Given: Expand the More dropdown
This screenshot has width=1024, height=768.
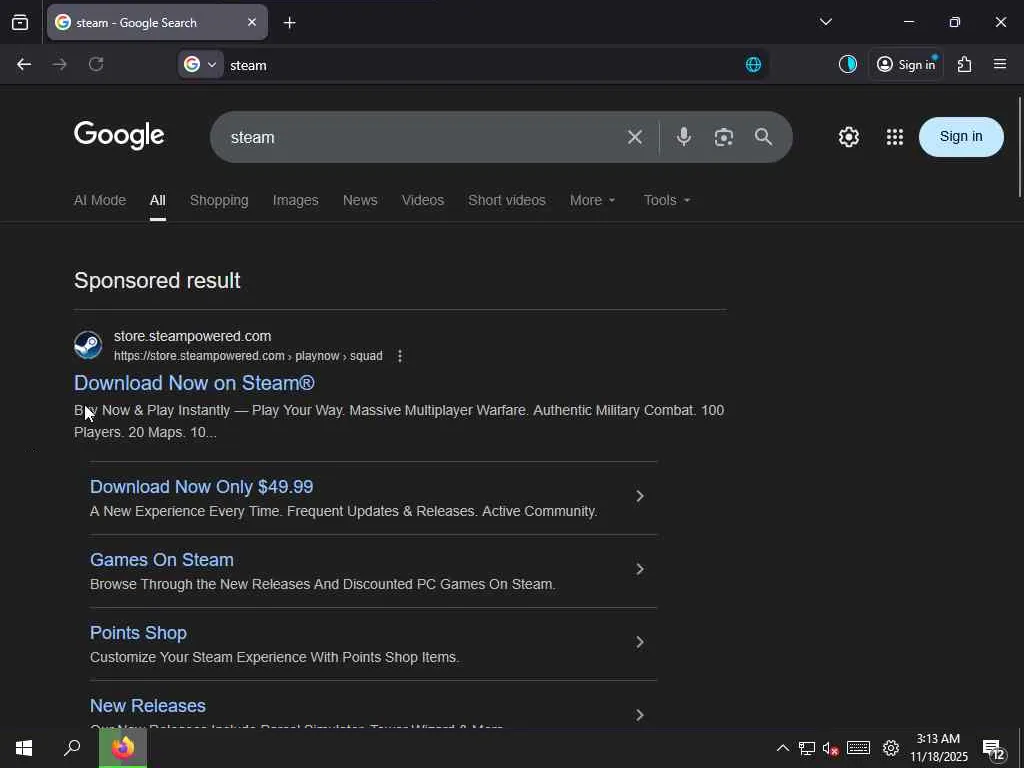Looking at the screenshot, I should click(592, 200).
